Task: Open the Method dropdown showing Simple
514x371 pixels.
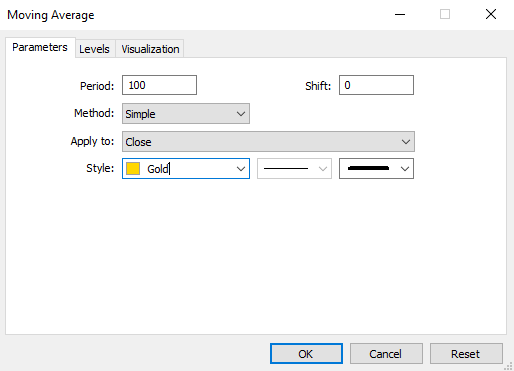Action: (186, 114)
